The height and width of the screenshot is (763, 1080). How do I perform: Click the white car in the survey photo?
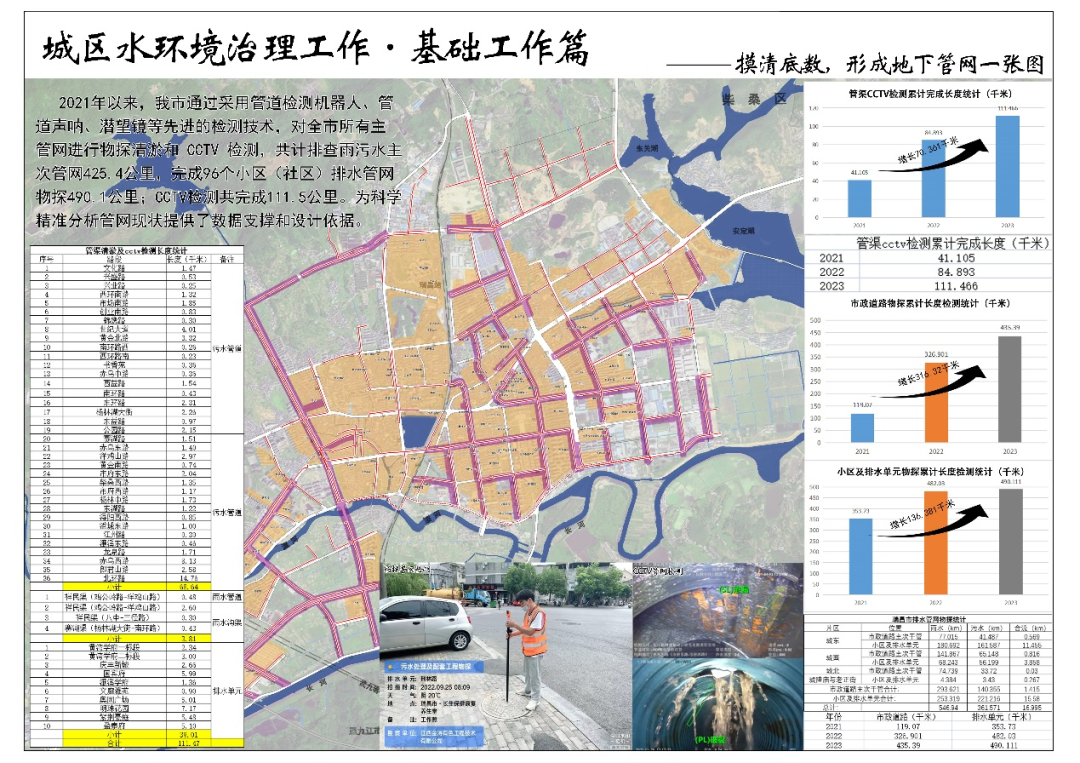point(426,625)
